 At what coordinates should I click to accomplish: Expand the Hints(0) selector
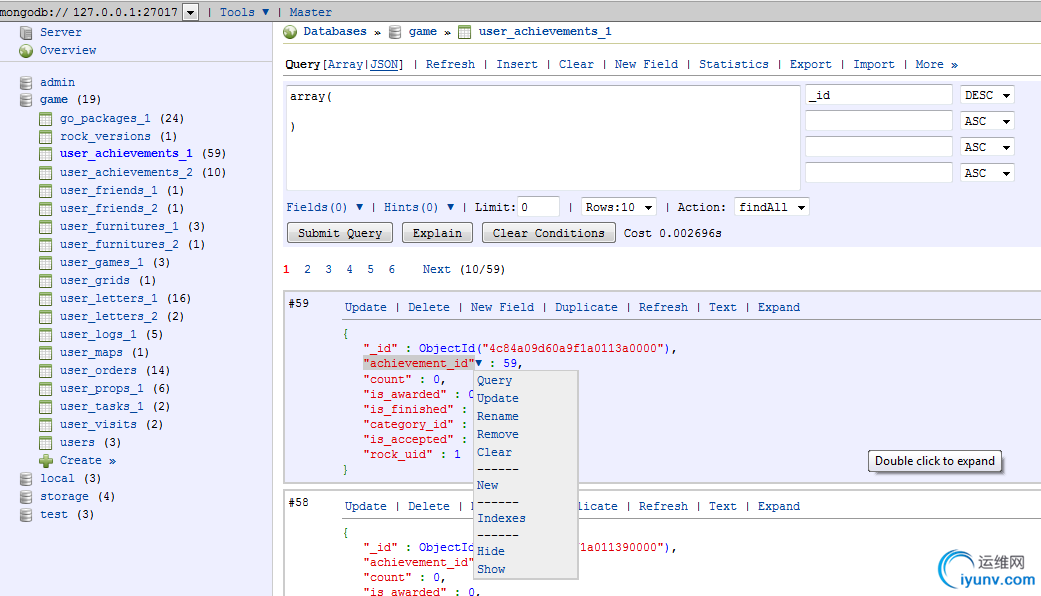click(419, 207)
